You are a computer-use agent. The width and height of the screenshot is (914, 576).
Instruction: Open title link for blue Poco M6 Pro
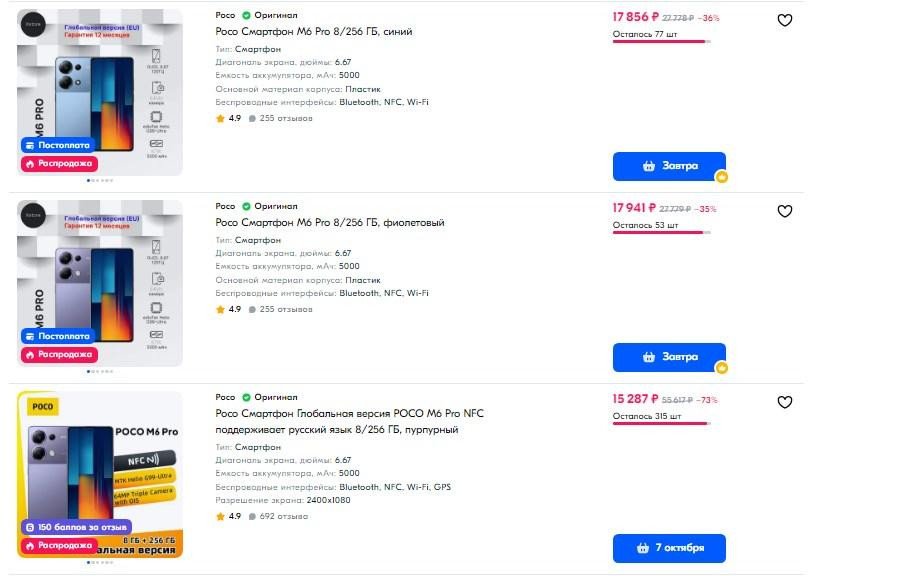click(314, 32)
